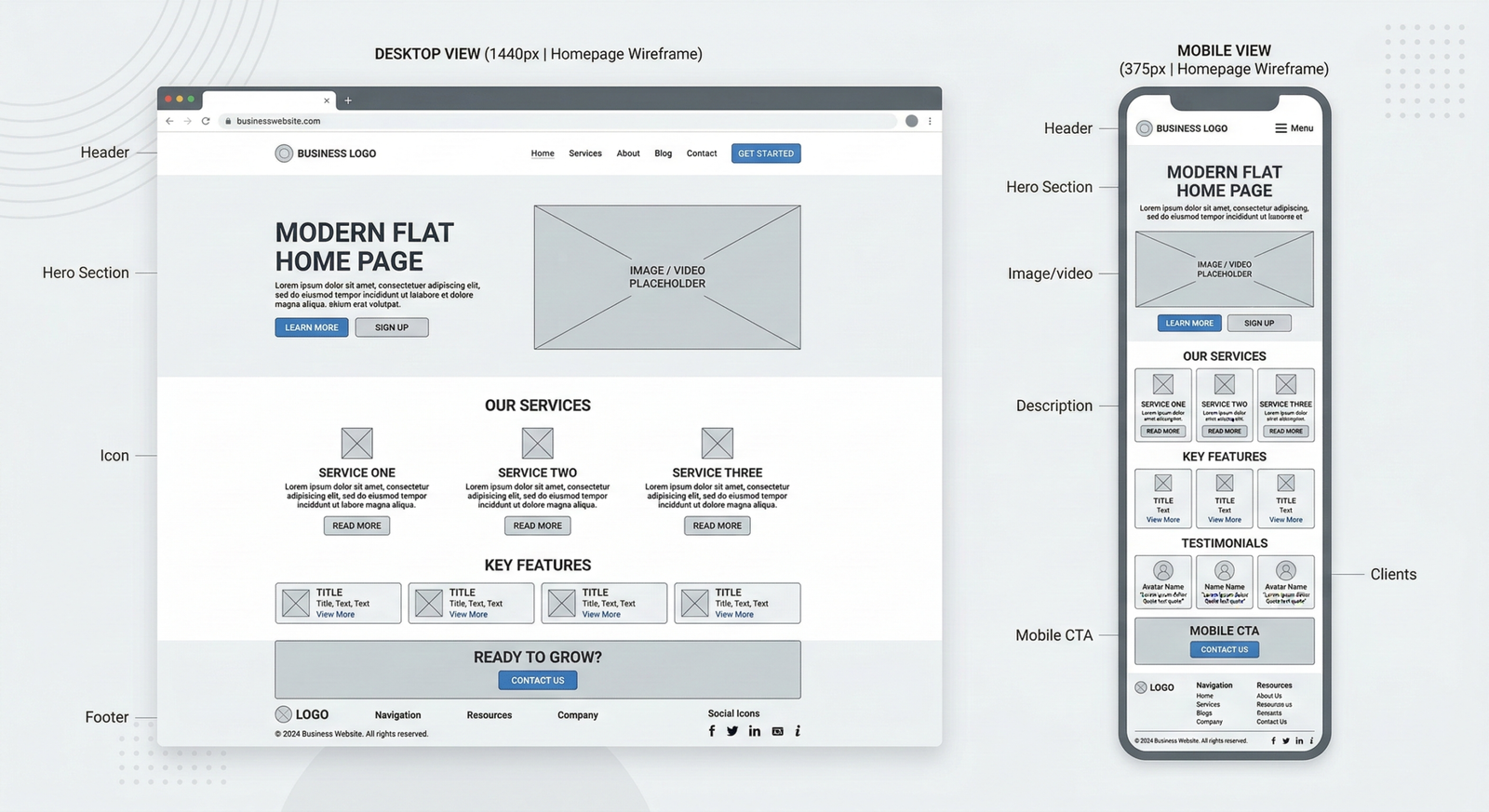1489x812 pixels.
Task: Click the middle avatar icon in mobile Testimonials
Action: (1225, 570)
